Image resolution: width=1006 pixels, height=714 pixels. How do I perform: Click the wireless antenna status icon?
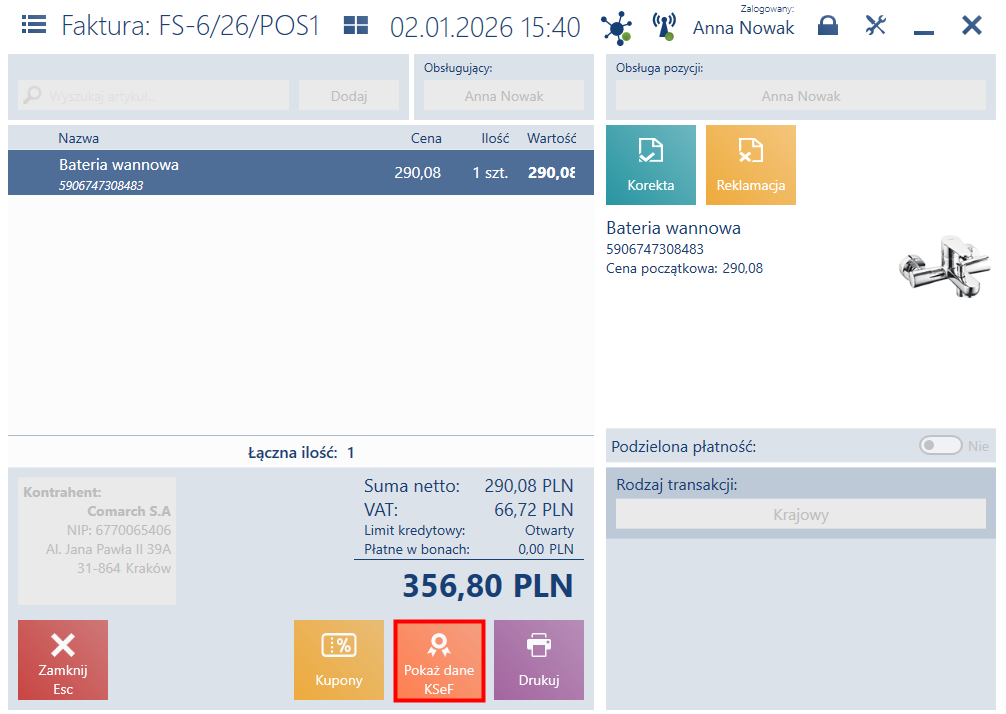[664, 27]
